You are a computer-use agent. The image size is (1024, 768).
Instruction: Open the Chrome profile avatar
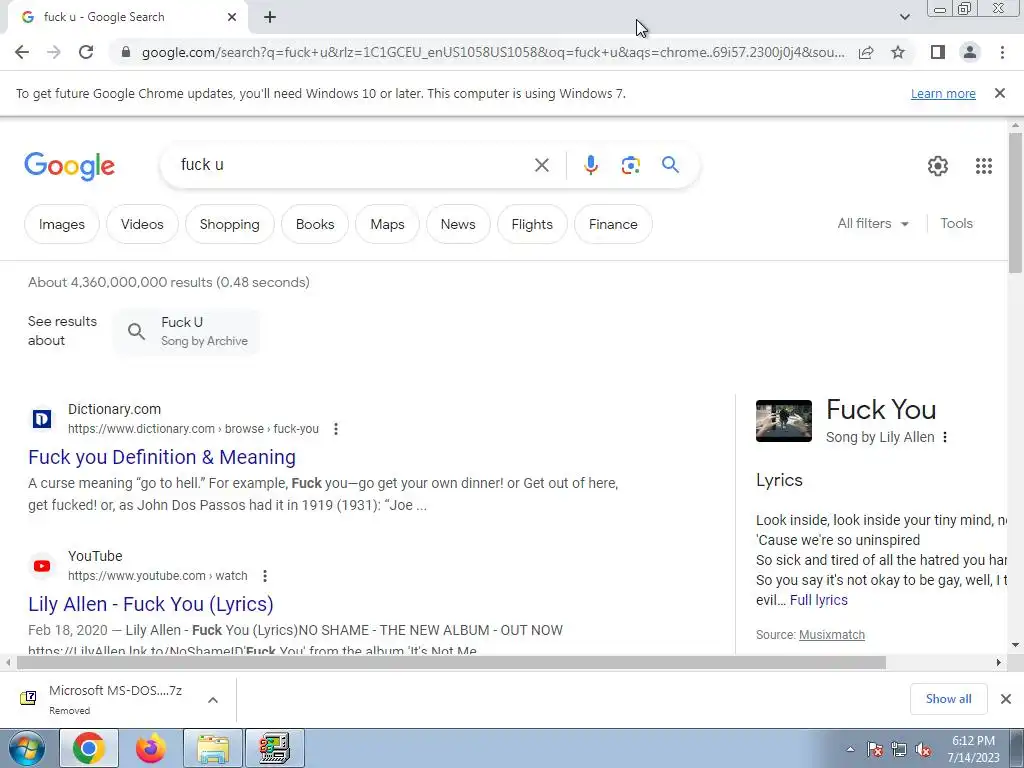point(970,52)
